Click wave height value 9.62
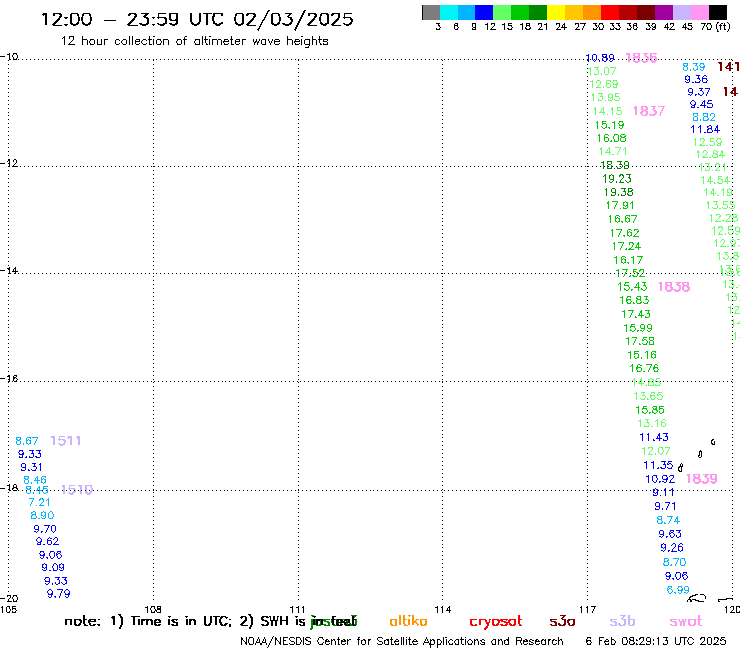 pos(47,541)
